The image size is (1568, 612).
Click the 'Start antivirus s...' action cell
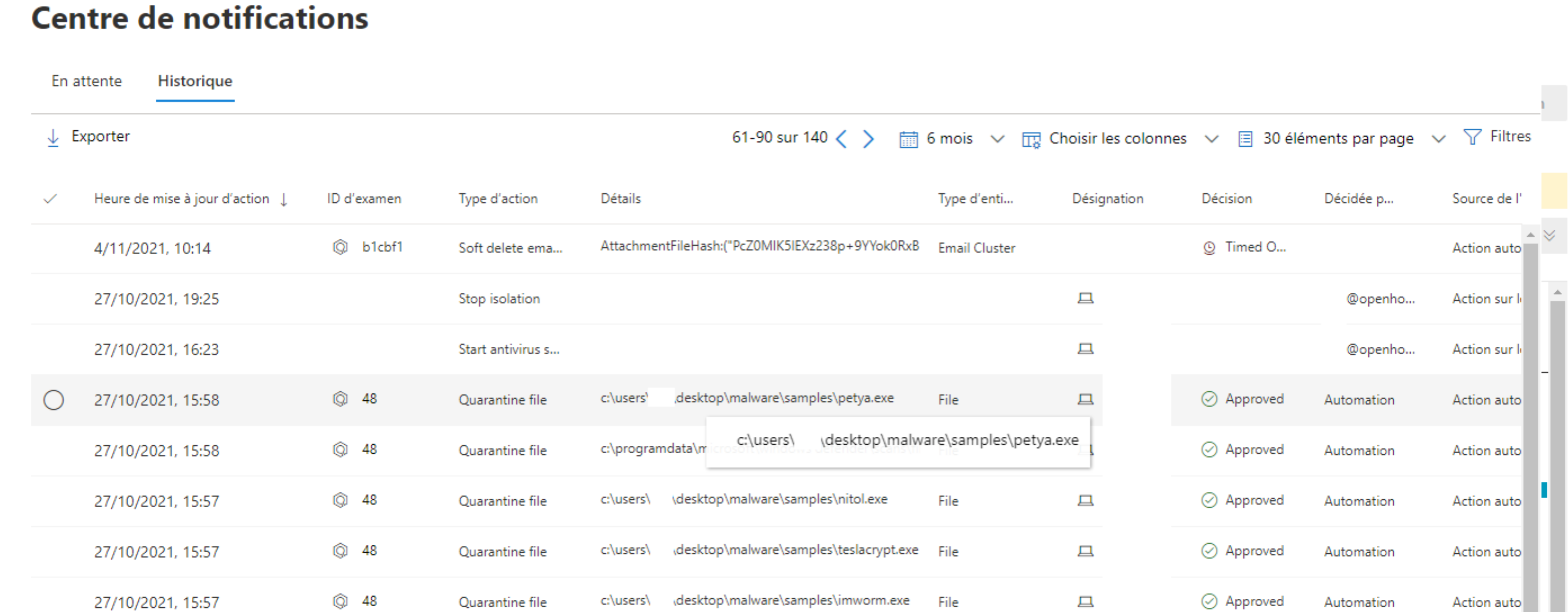point(509,349)
